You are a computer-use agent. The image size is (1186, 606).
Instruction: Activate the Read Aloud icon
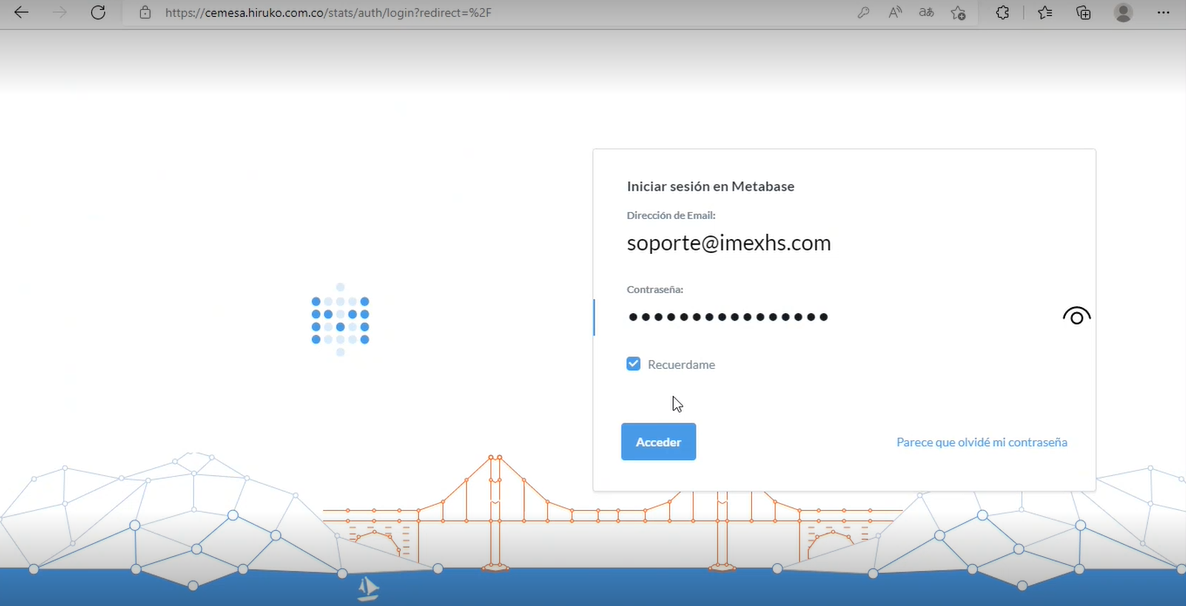coord(895,13)
